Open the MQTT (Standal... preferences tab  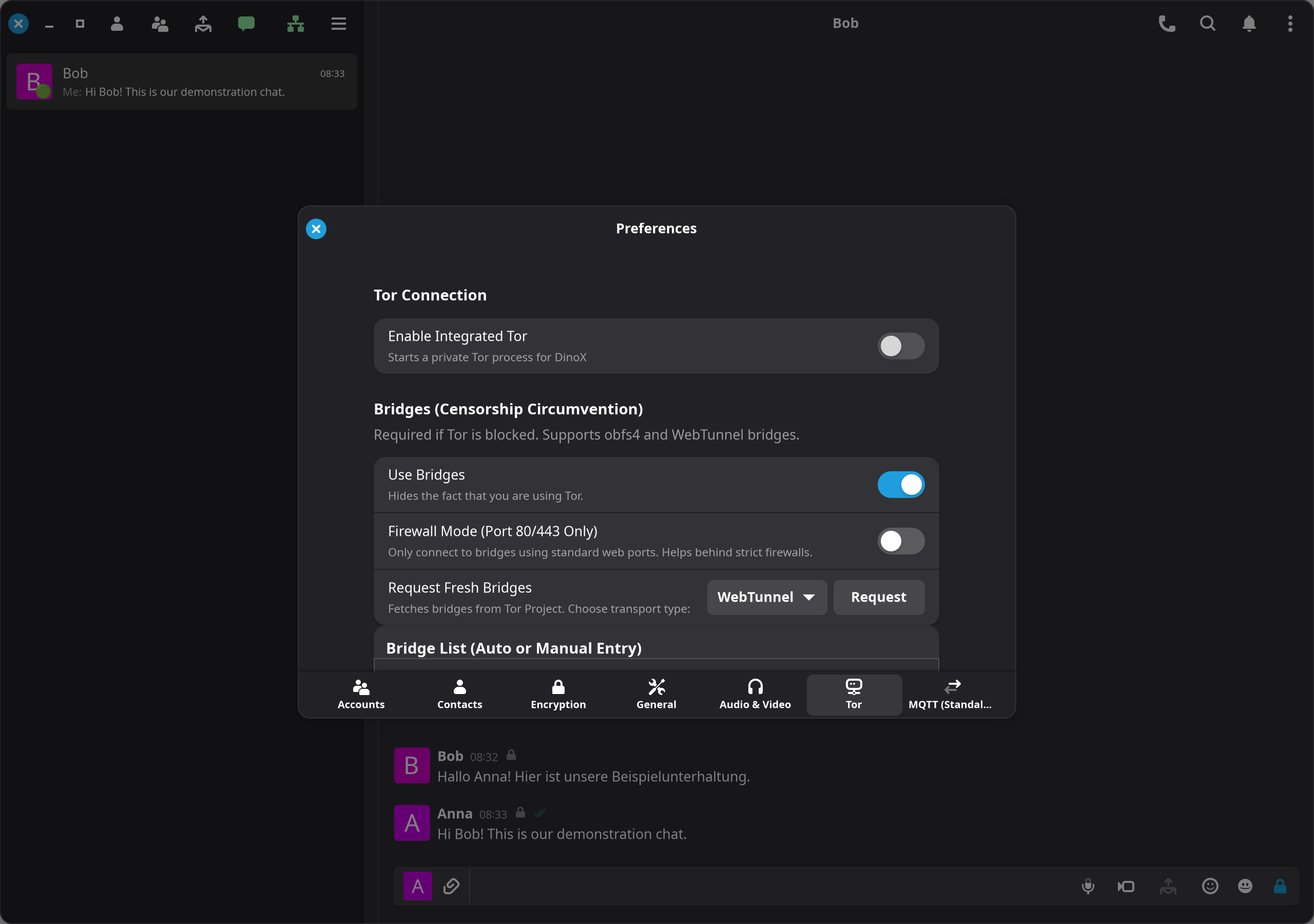(952, 695)
